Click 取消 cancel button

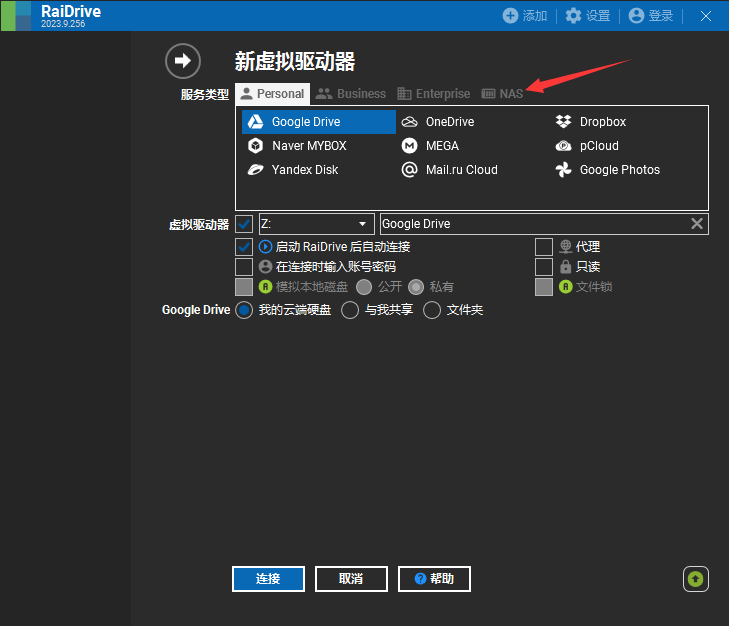tap(351, 579)
